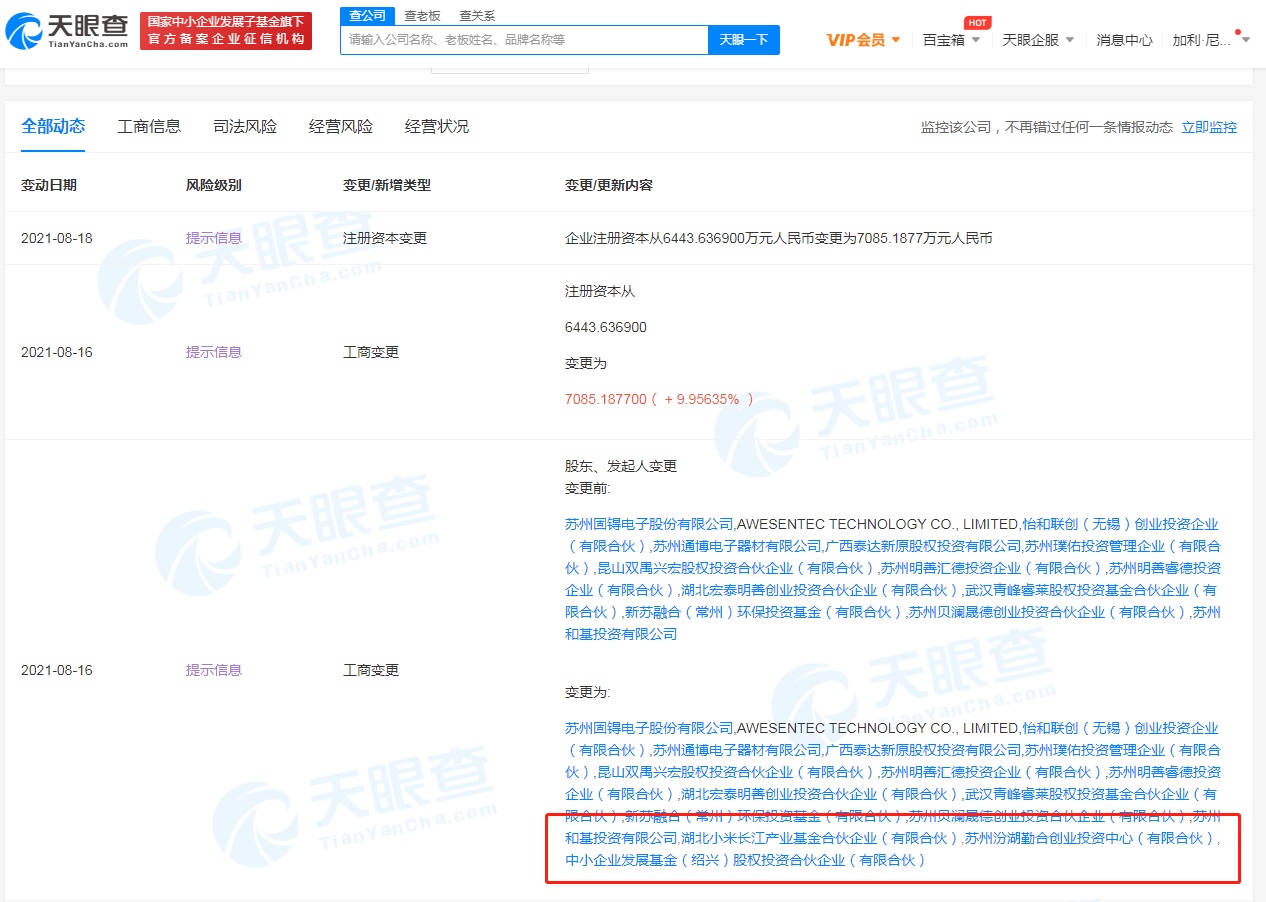The image size is (1266, 902).
Task: Open the 经营状况 tab
Action: (437, 126)
